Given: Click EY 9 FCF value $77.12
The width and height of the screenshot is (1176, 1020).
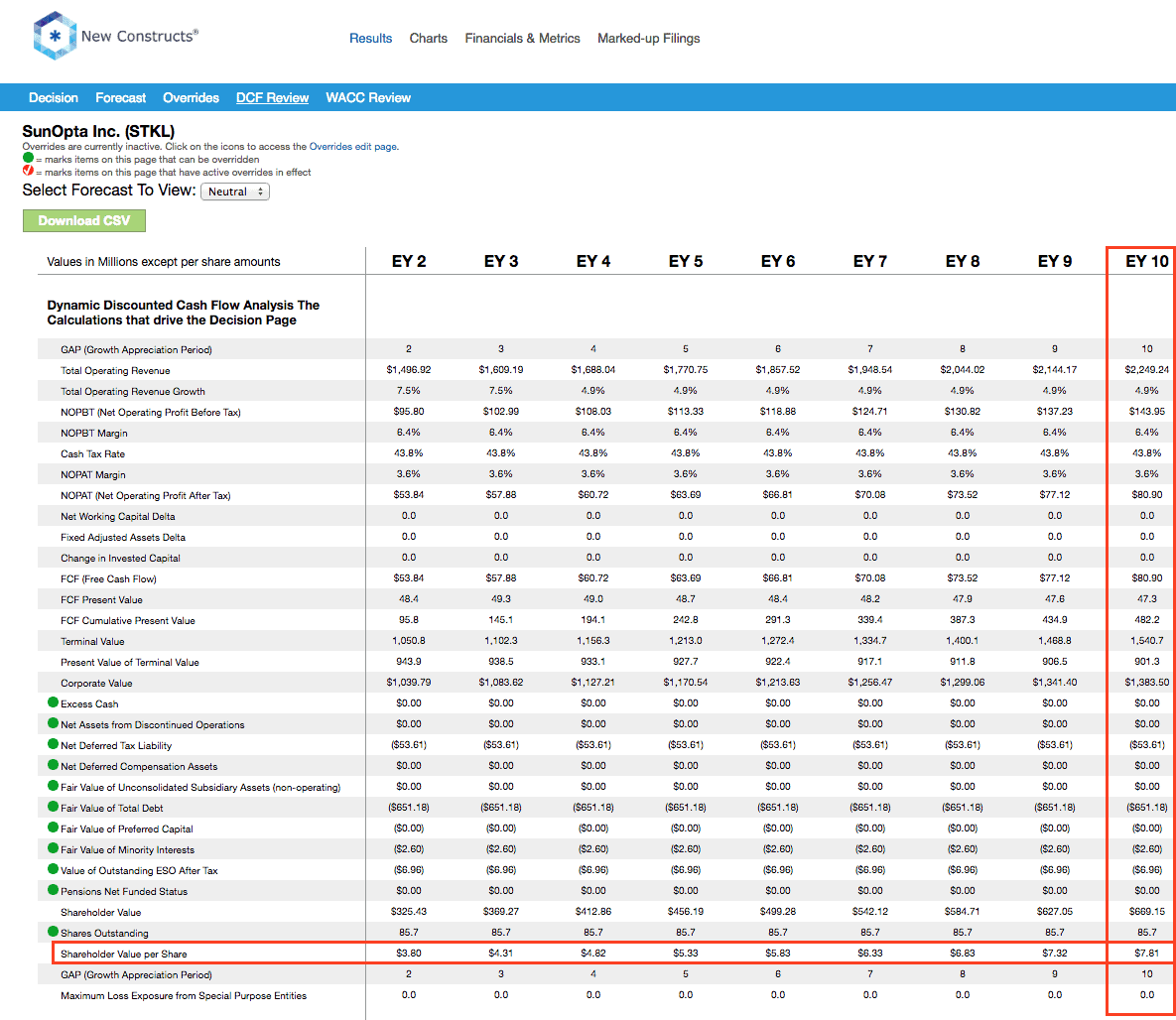Looking at the screenshot, I should point(1055,578).
